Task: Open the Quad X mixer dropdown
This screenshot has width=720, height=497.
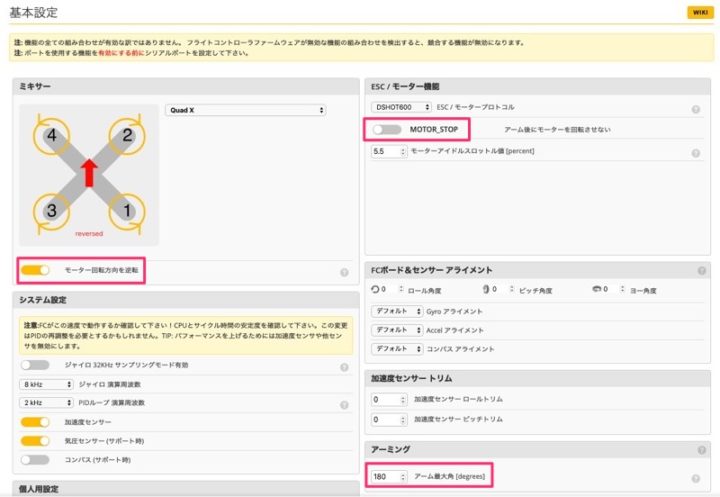Action: pyautogui.click(x=245, y=110)
